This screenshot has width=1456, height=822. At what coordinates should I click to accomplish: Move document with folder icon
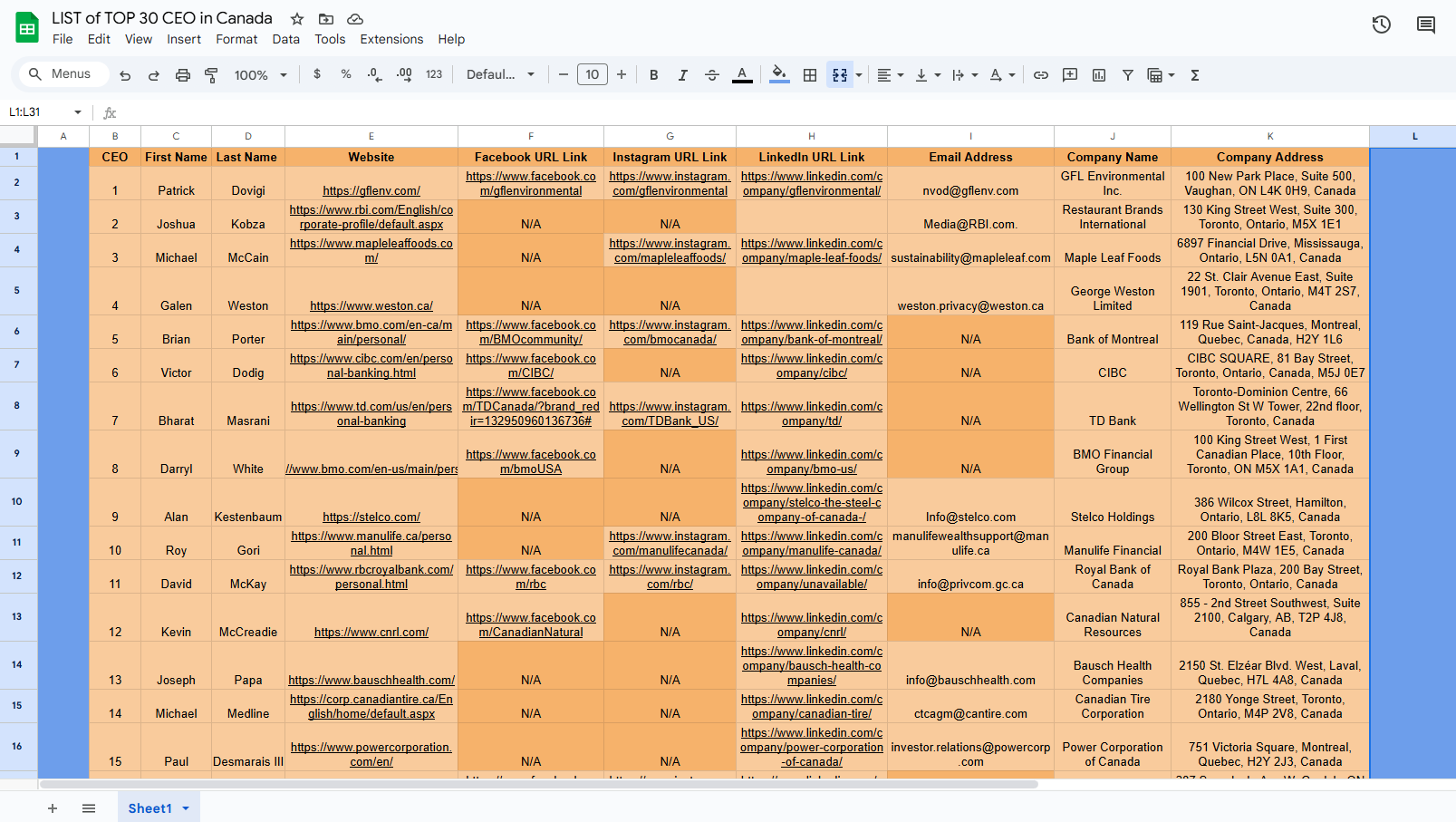326,19
